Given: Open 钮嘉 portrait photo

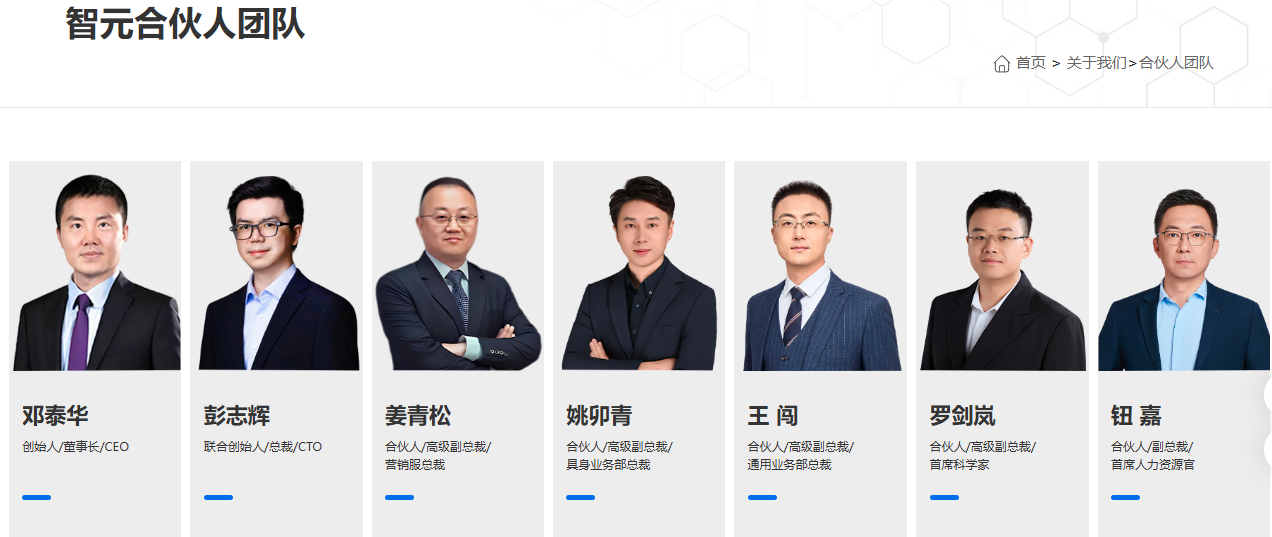Looking at the screenshot, I should 1184,267.
